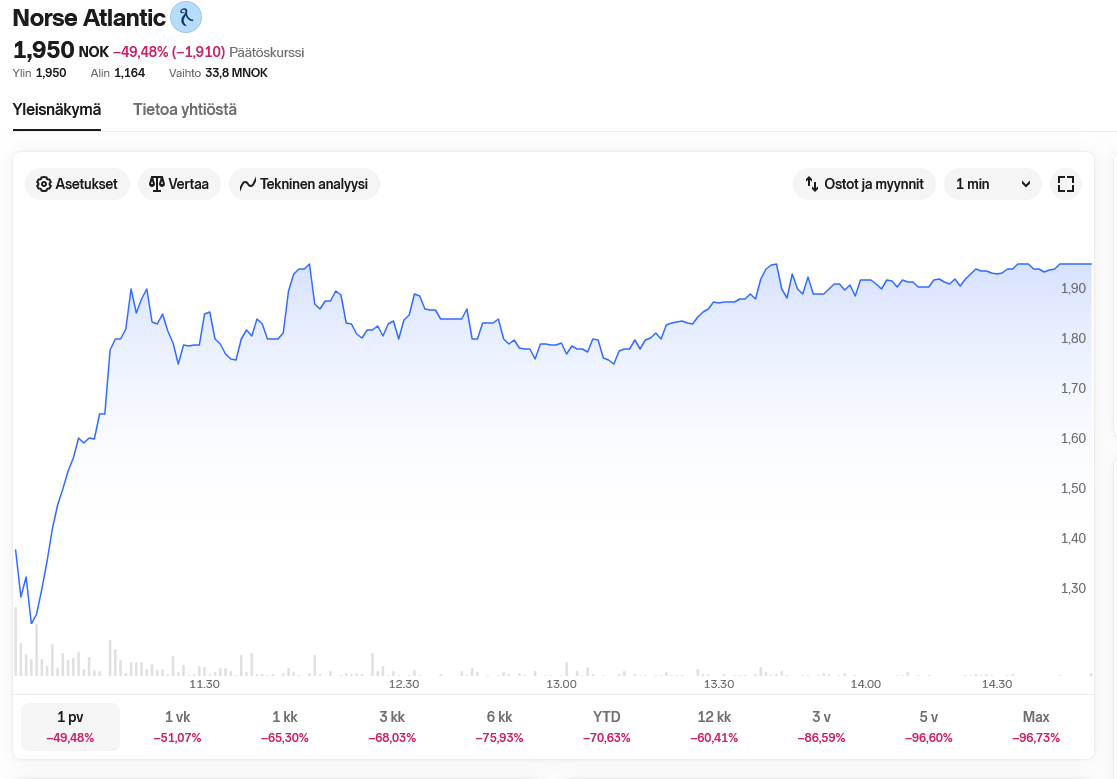Open Asetukset chart settings
The image size is (1117, 779).
(x=77, y=184)
